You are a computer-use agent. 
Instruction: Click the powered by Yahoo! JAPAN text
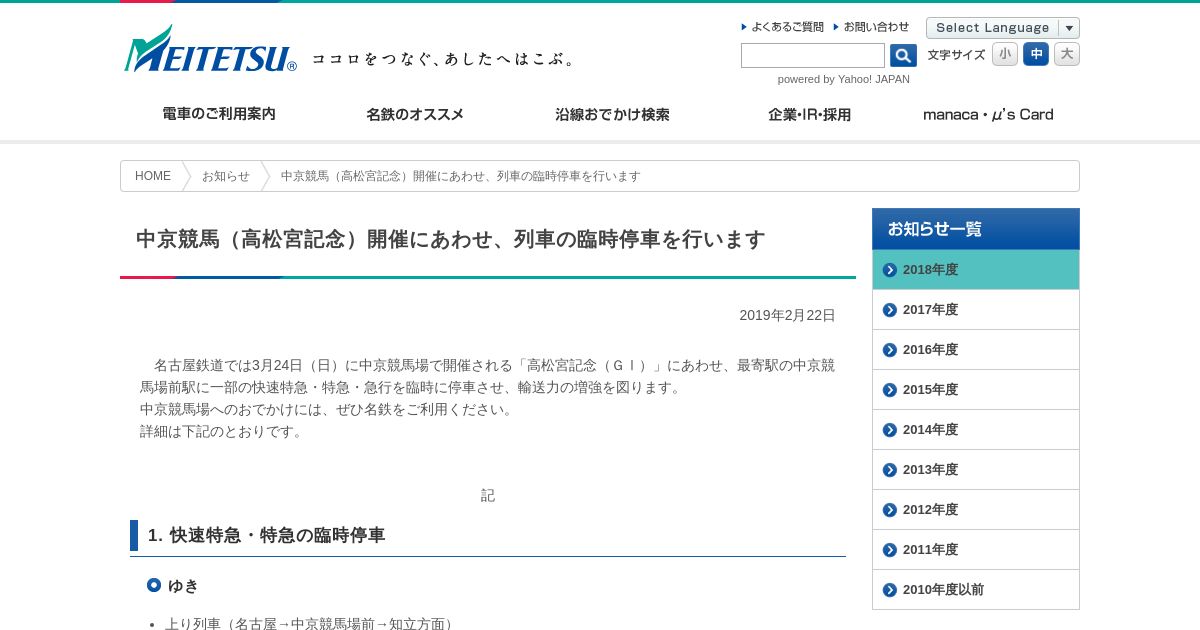[844, 79]
